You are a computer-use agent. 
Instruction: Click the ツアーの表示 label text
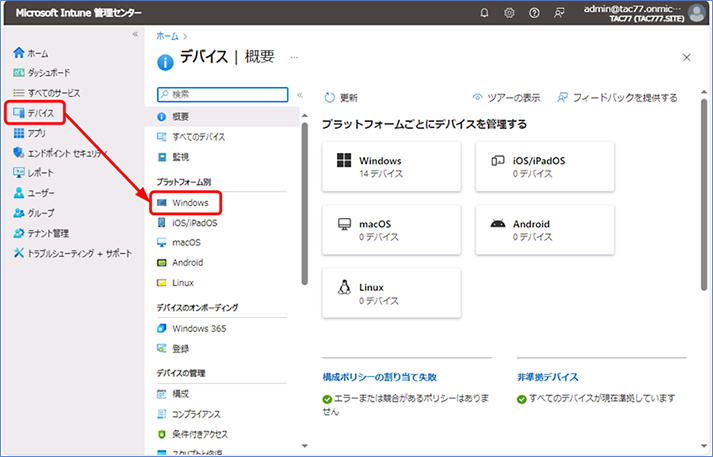tap(514, 97)
